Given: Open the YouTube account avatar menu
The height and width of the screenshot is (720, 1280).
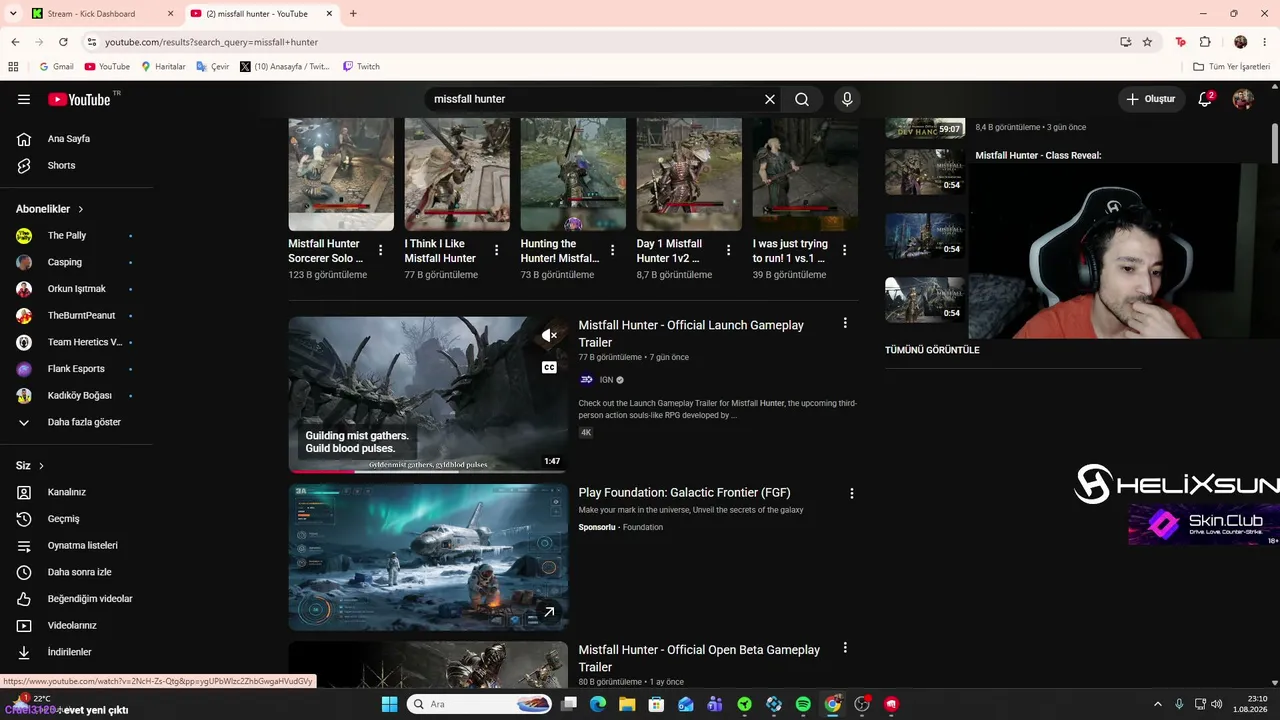Looking at the screenshot, I should [1243, 99].
